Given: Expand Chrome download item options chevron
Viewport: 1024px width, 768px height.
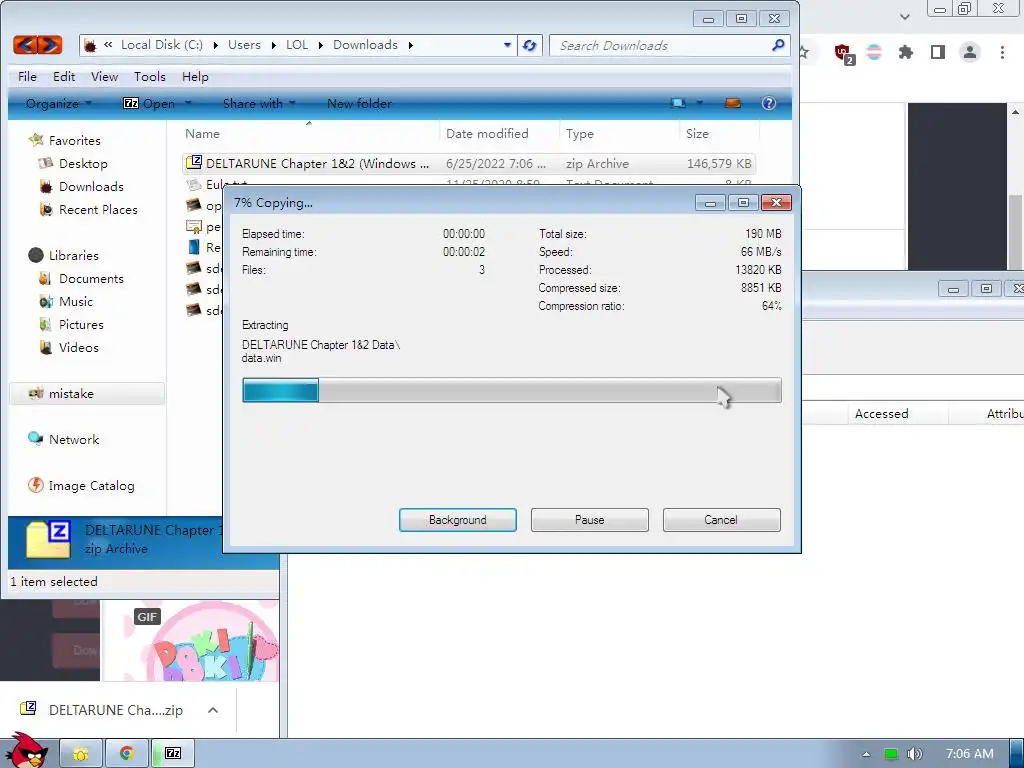Looking at the screenshot, I should [213, 710].
